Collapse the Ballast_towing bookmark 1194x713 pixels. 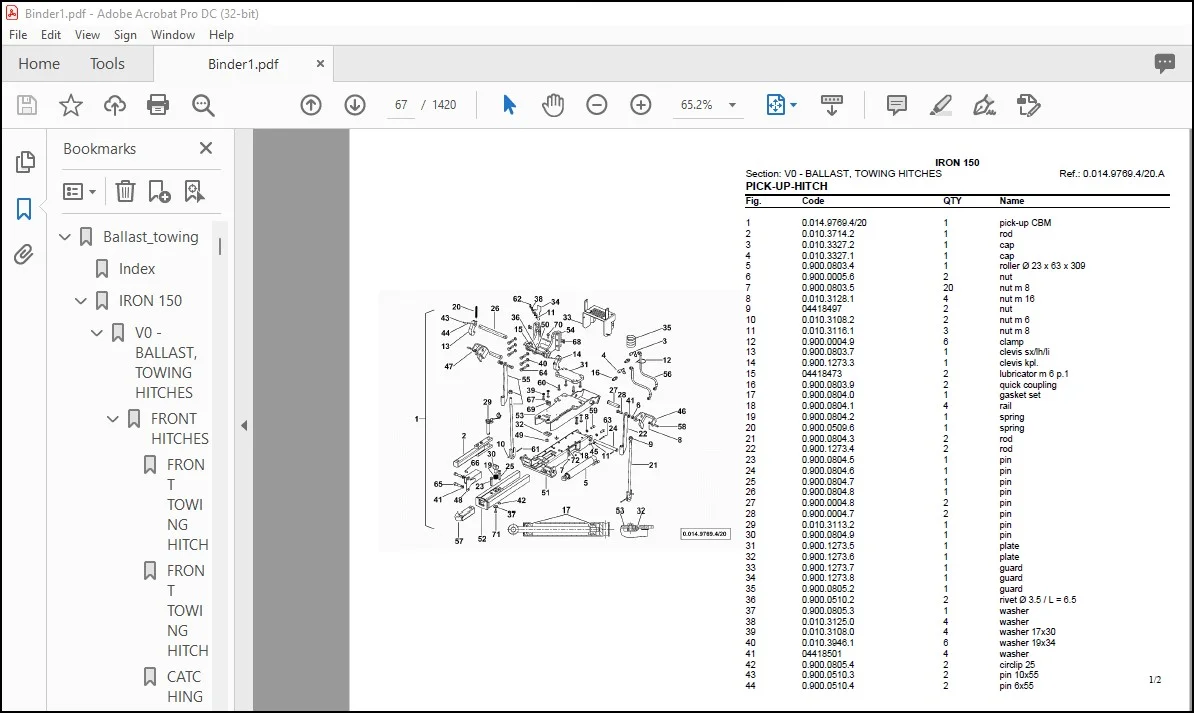(65, 237)
